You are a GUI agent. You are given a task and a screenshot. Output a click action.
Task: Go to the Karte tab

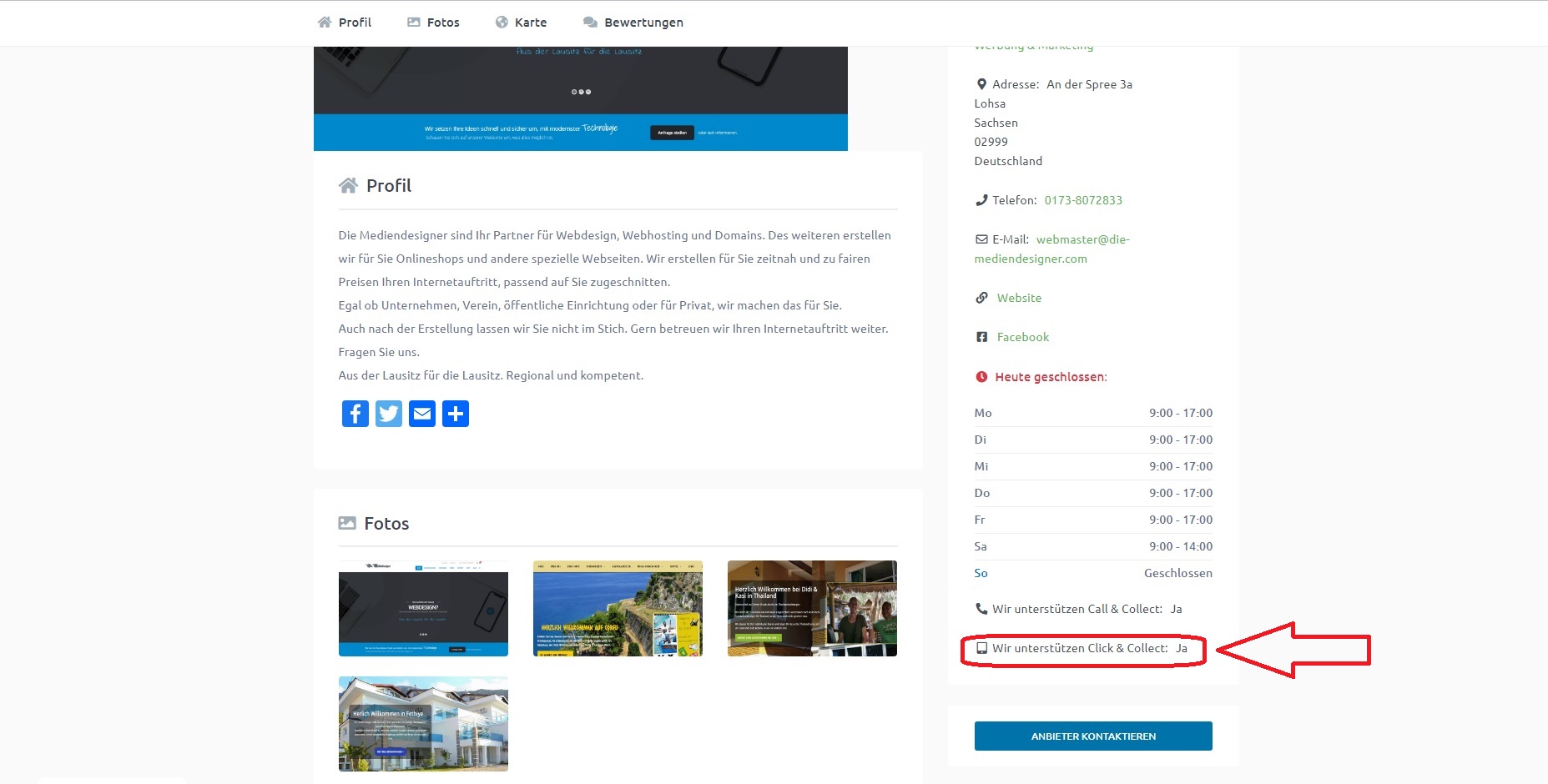[521, 23]
